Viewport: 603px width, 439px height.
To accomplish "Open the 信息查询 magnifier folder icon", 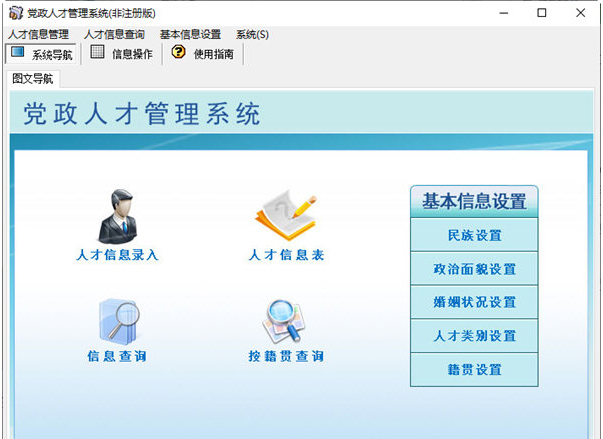I will tap(119, 322).
